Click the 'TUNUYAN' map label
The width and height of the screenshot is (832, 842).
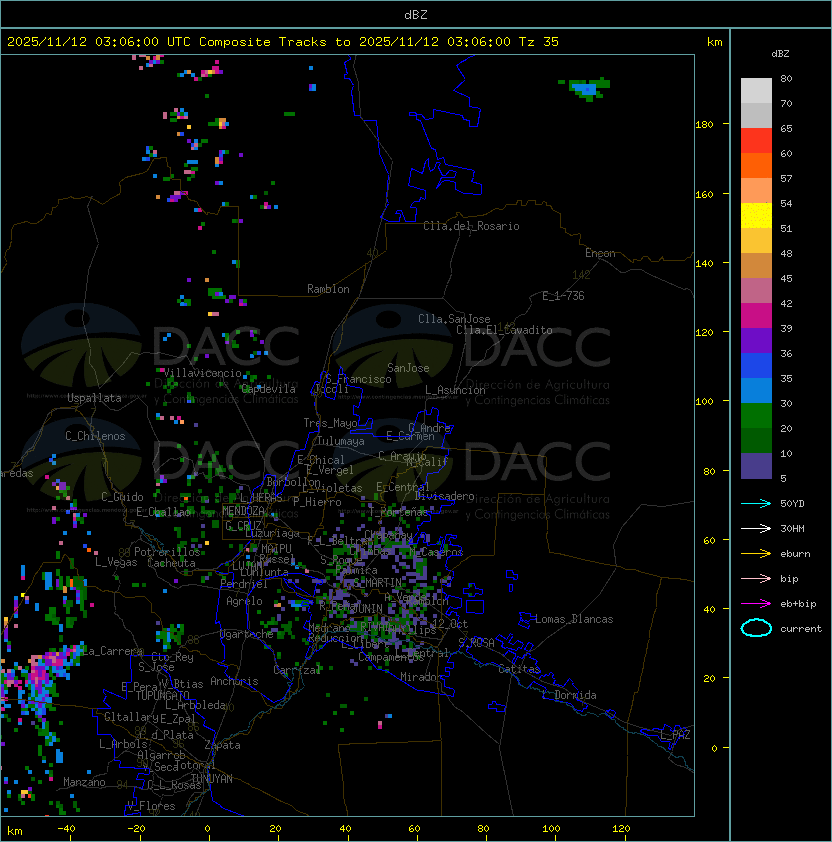coord(212,779)
